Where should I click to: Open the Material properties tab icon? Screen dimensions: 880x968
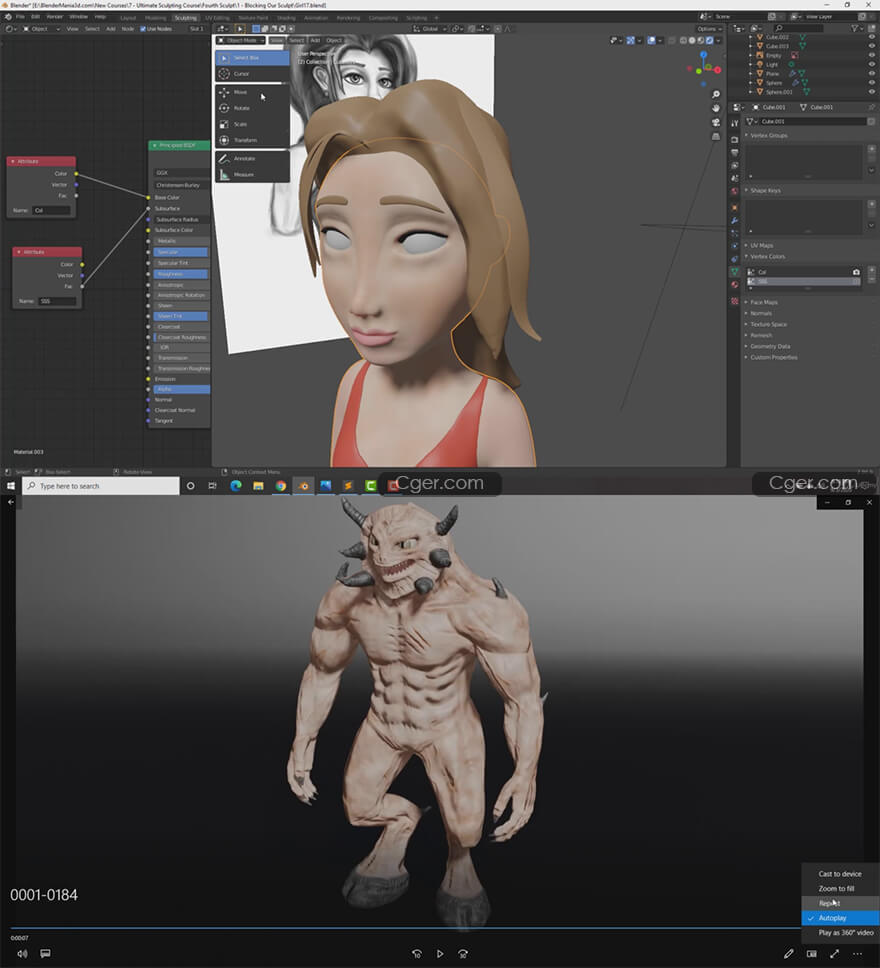734,285
